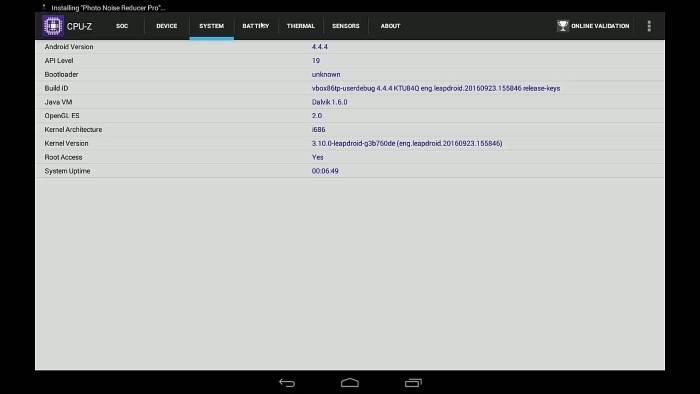Select the OpenGL ES label
700x394 pixels.
[62, 116]
